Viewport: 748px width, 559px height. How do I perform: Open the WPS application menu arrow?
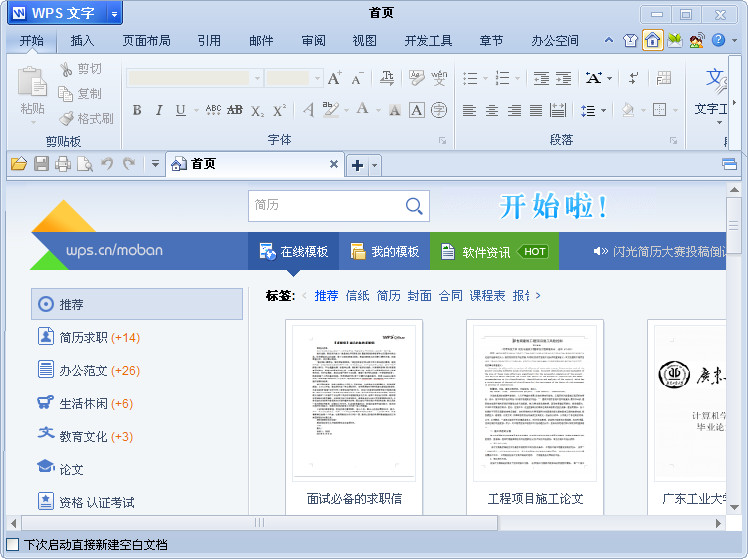tap(114, 14)
